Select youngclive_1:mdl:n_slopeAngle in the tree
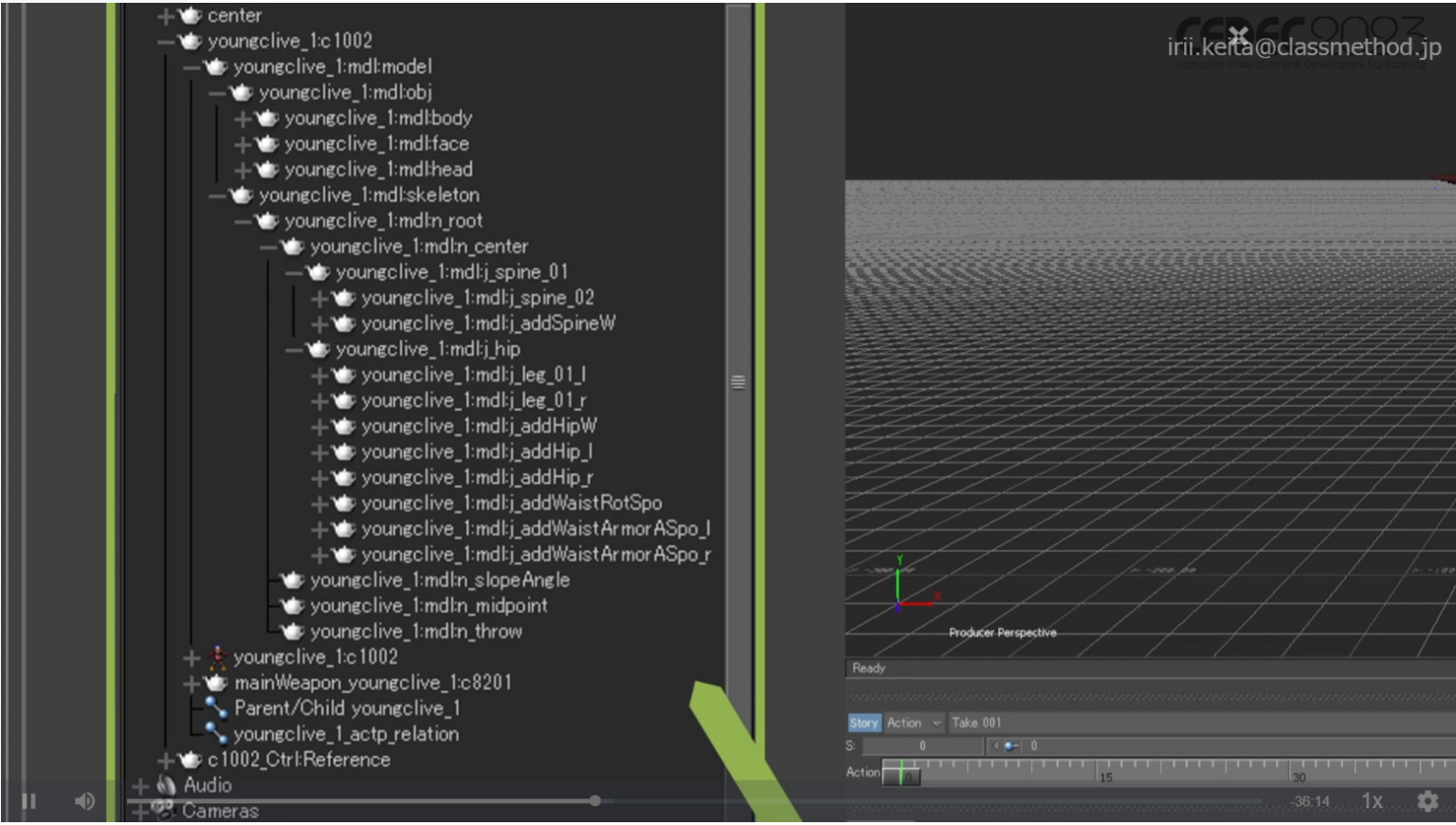Viewport: 1456px width, 825px height. click(440, 580)
